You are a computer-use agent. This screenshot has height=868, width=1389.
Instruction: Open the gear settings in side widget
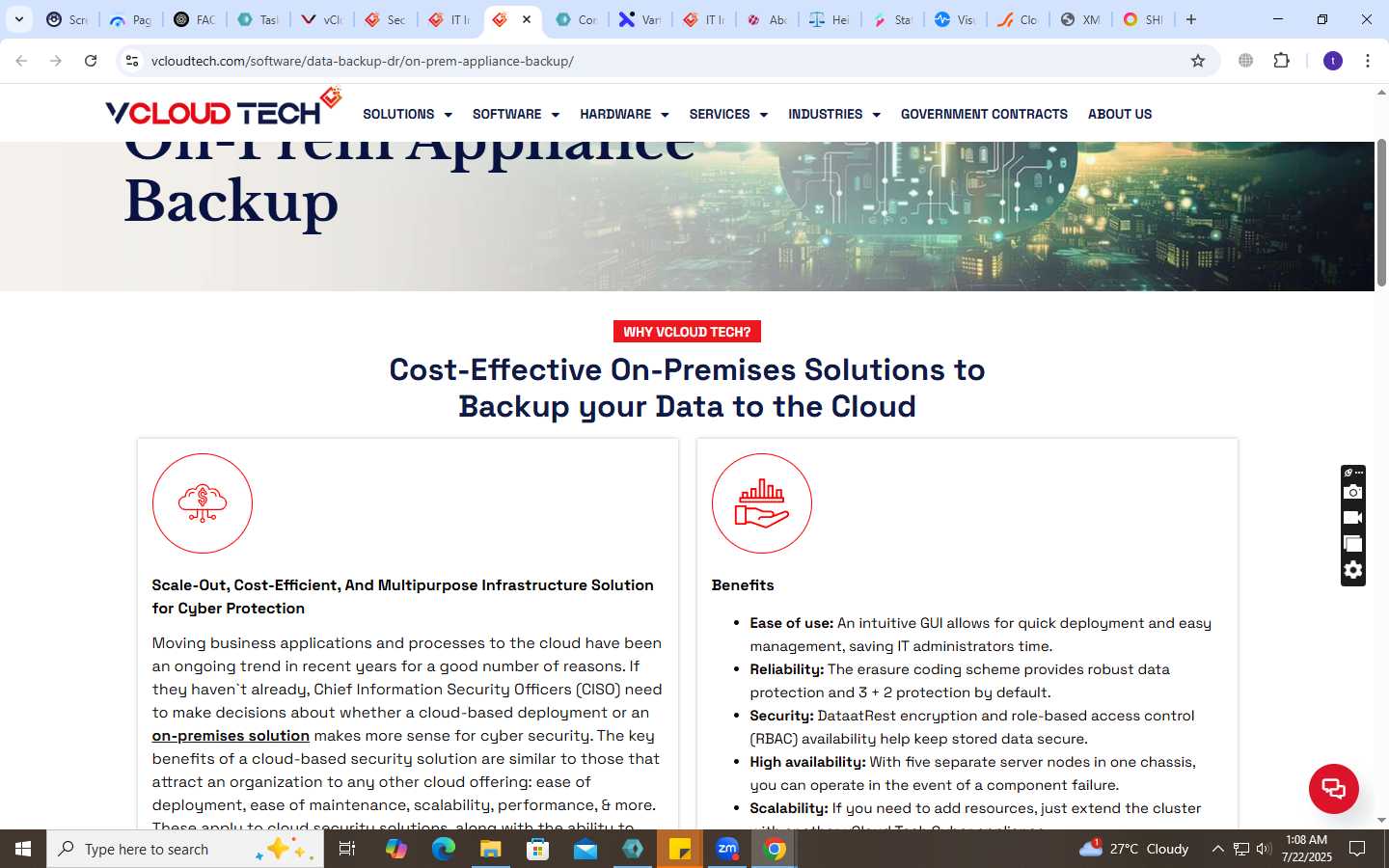1353,570
